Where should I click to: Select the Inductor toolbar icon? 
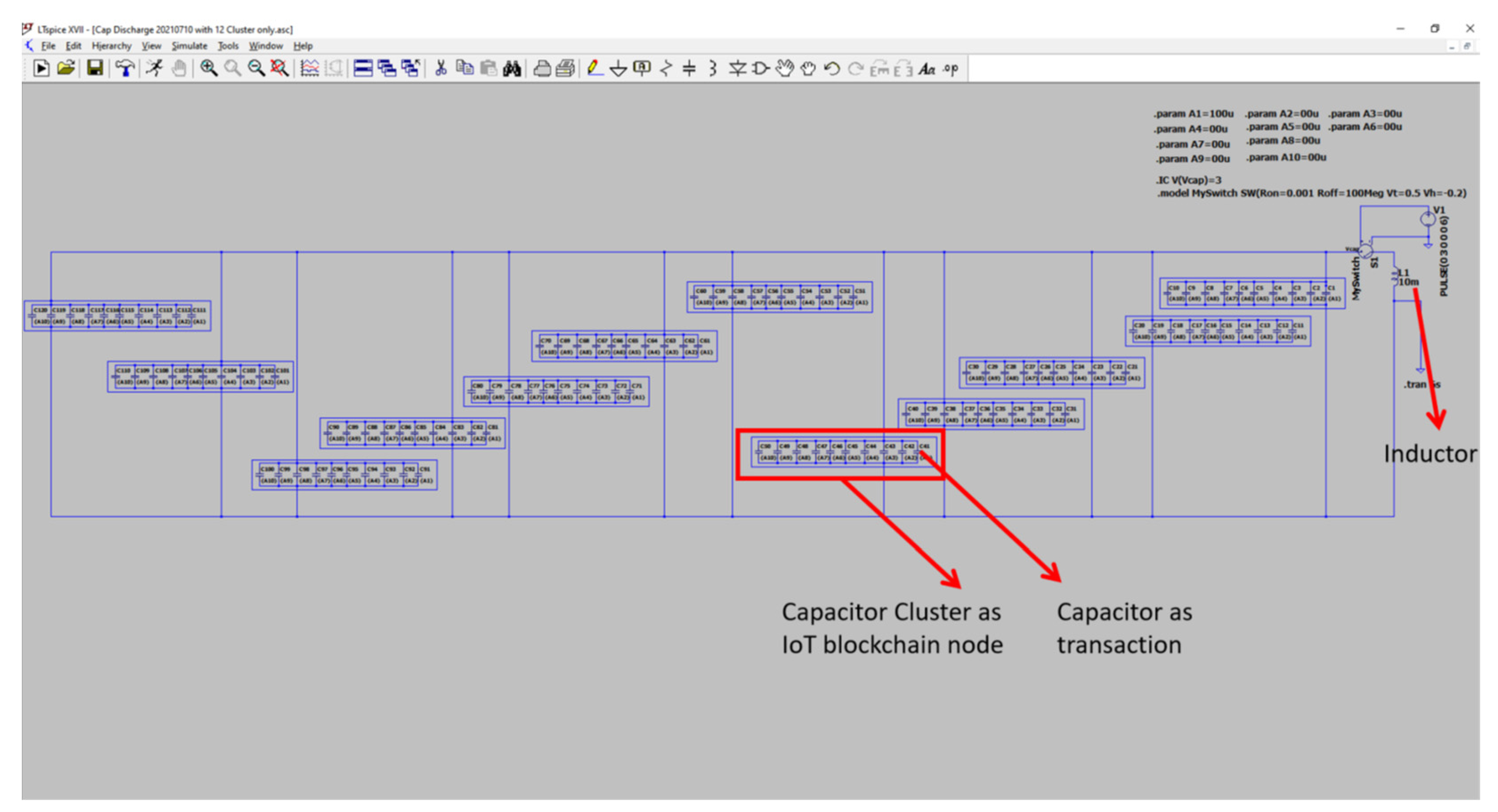point(713,69)
